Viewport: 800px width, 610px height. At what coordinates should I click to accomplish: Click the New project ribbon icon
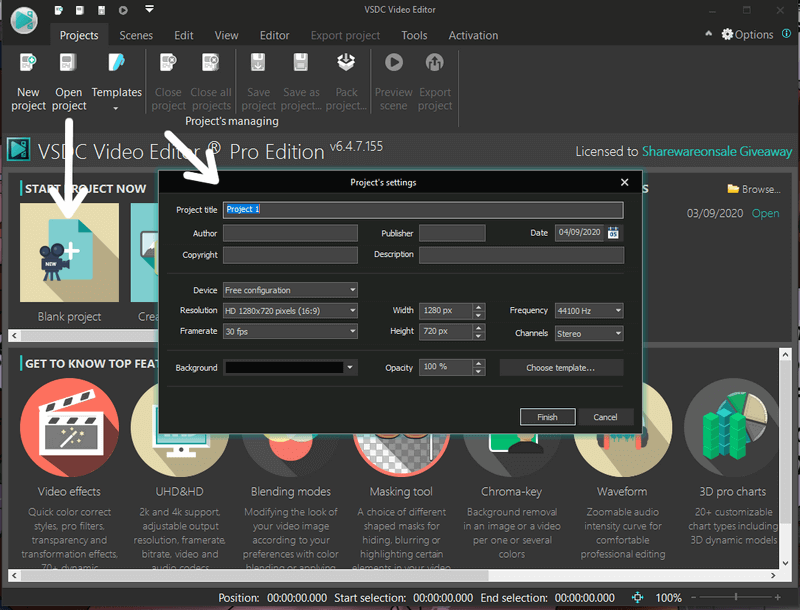(x=28, y=63)
